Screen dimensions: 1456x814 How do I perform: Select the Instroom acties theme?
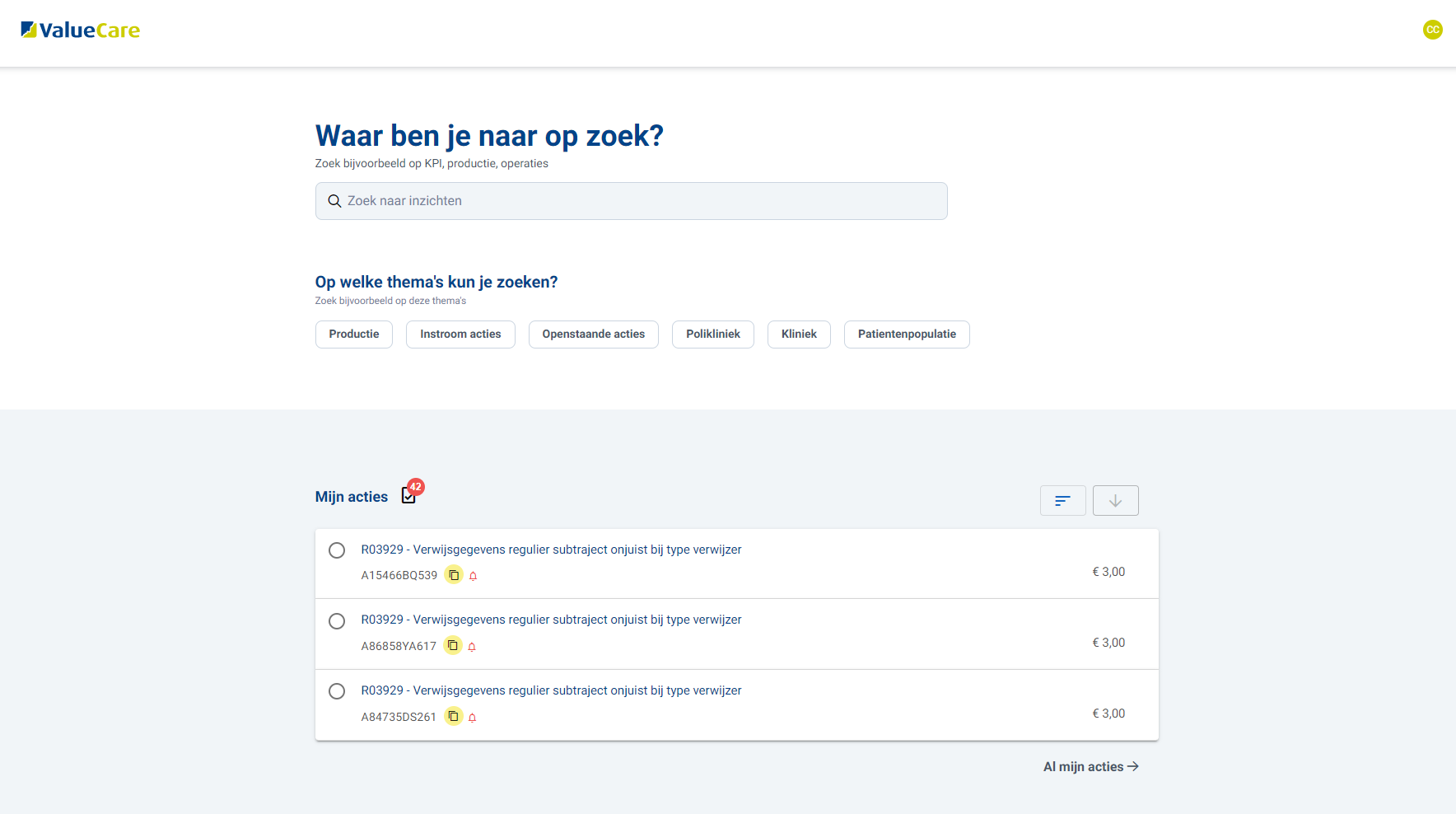pyautogui.click(x=460, y=334)
